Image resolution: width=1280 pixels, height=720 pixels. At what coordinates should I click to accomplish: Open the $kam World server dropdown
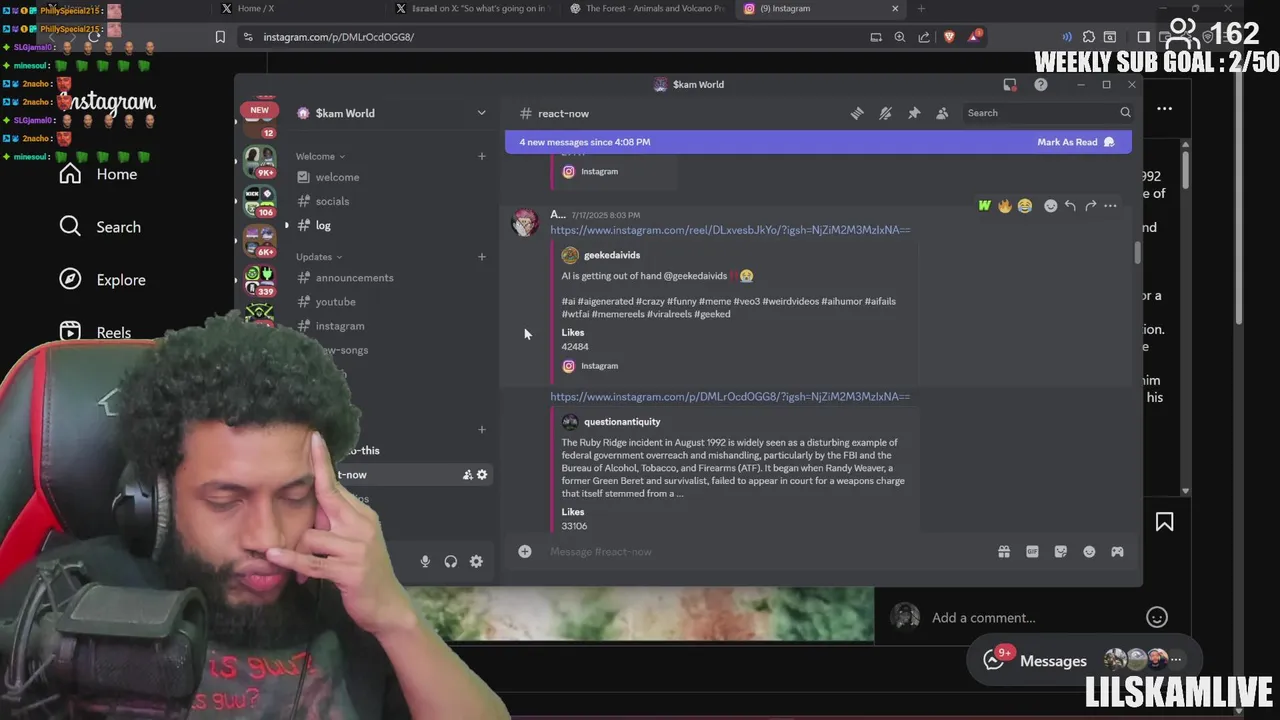tap(392, 113)
